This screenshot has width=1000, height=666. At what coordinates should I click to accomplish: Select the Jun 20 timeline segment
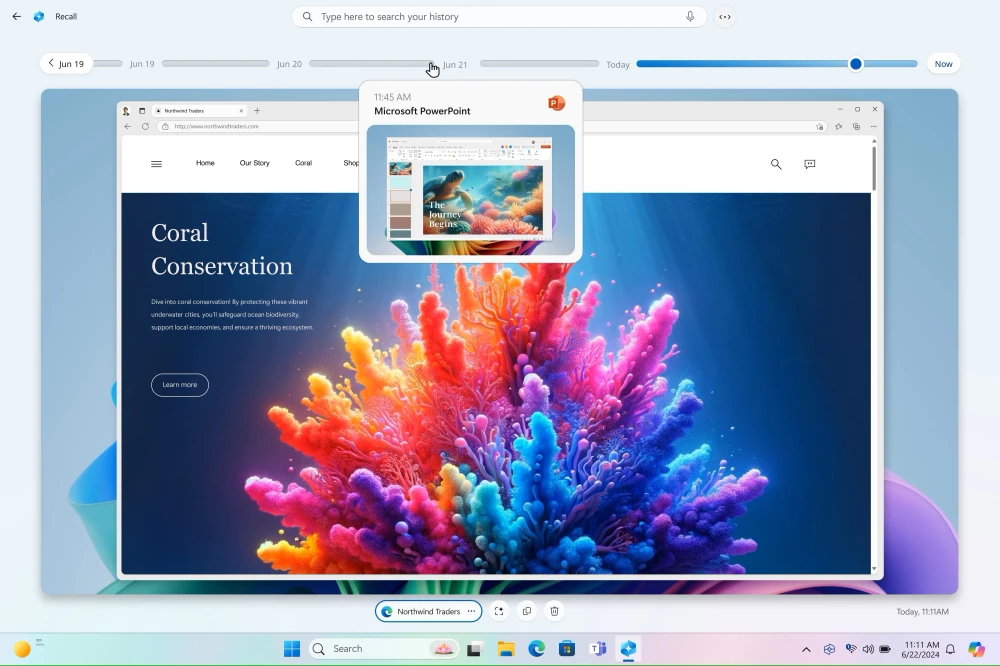[372, 64]
